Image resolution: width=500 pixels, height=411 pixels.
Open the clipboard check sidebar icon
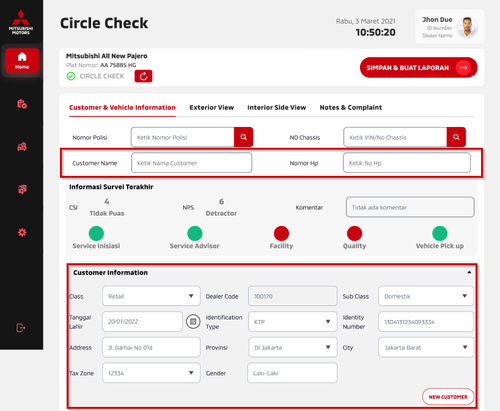point(22,104)
